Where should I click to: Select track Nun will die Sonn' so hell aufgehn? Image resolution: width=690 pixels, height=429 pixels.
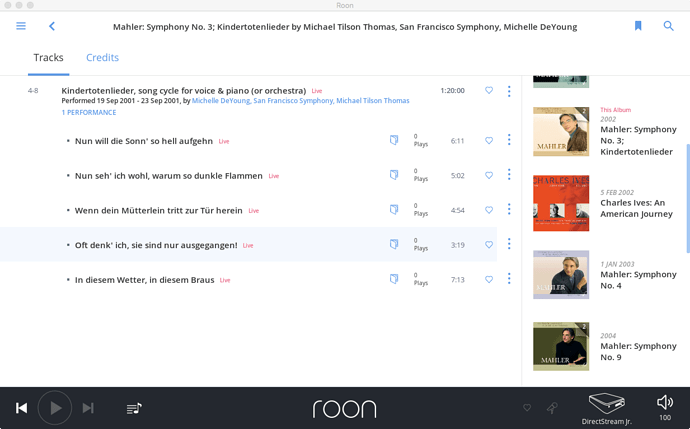tap(144, 141)
